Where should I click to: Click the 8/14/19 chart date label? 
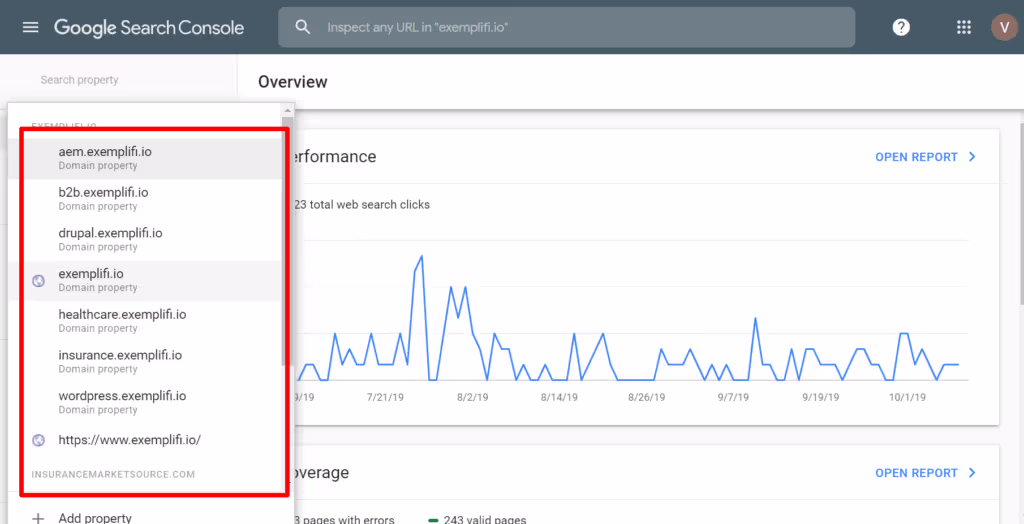[559, 397]
